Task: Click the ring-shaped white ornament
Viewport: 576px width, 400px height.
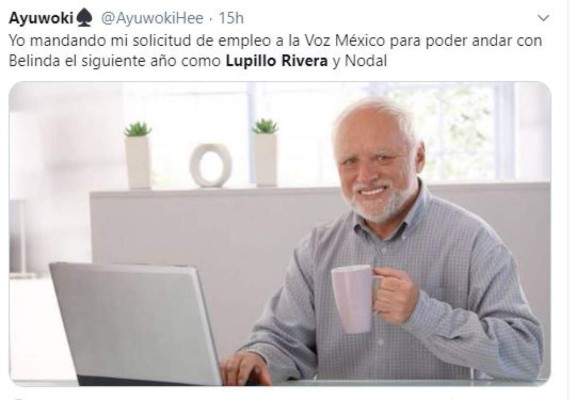Action: (x=211, y=166)
